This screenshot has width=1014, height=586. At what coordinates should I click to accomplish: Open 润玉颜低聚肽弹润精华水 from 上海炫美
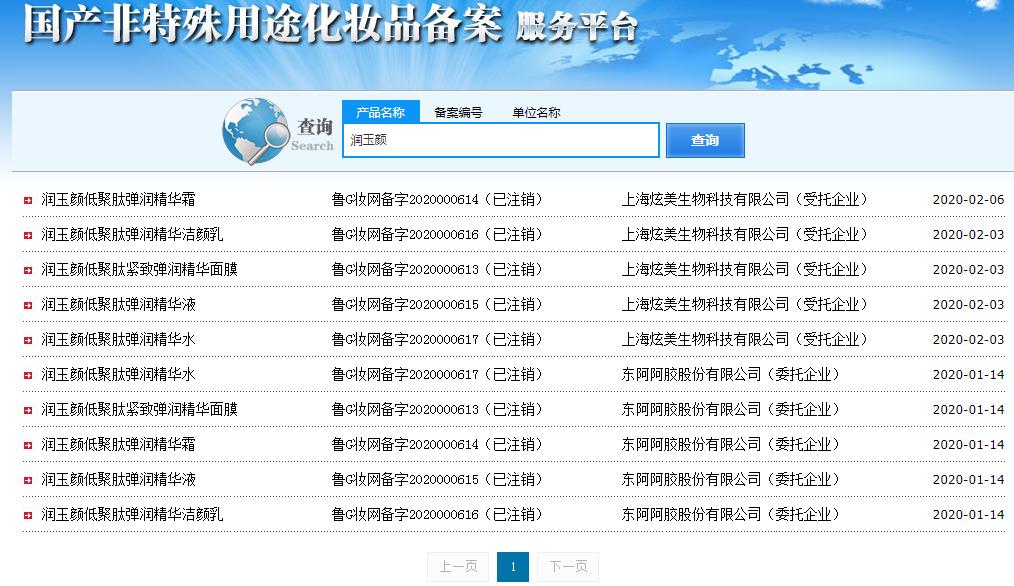point(118,339)
